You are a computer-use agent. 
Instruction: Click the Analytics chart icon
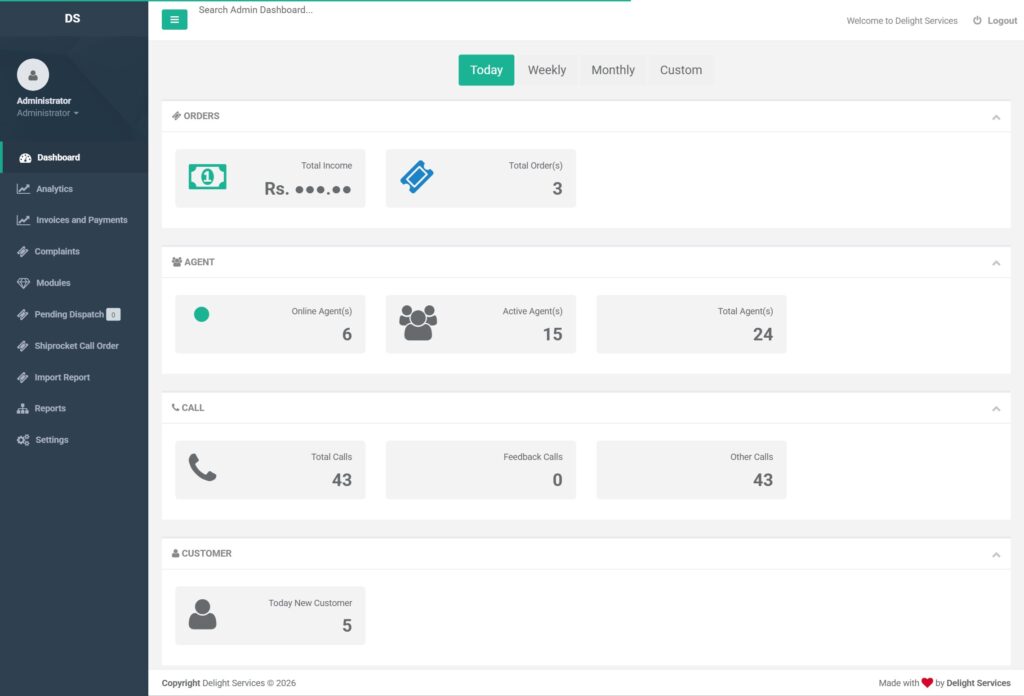pyautogui.click(x=24, y=189)
